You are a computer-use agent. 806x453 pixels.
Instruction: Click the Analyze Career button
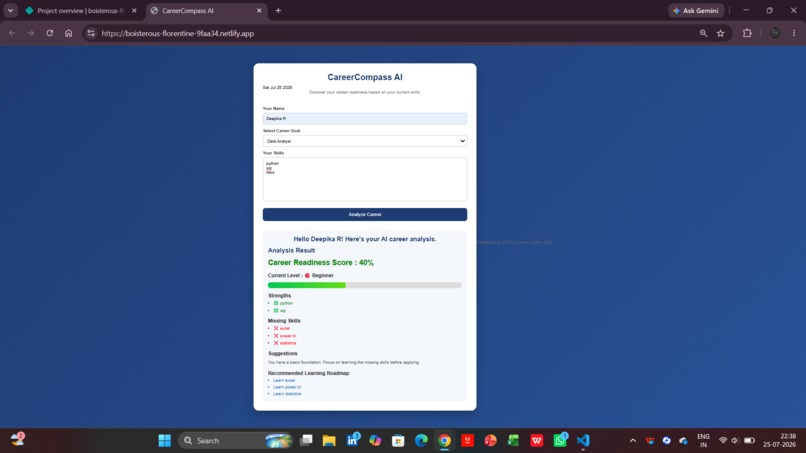[x=364, y=214]
